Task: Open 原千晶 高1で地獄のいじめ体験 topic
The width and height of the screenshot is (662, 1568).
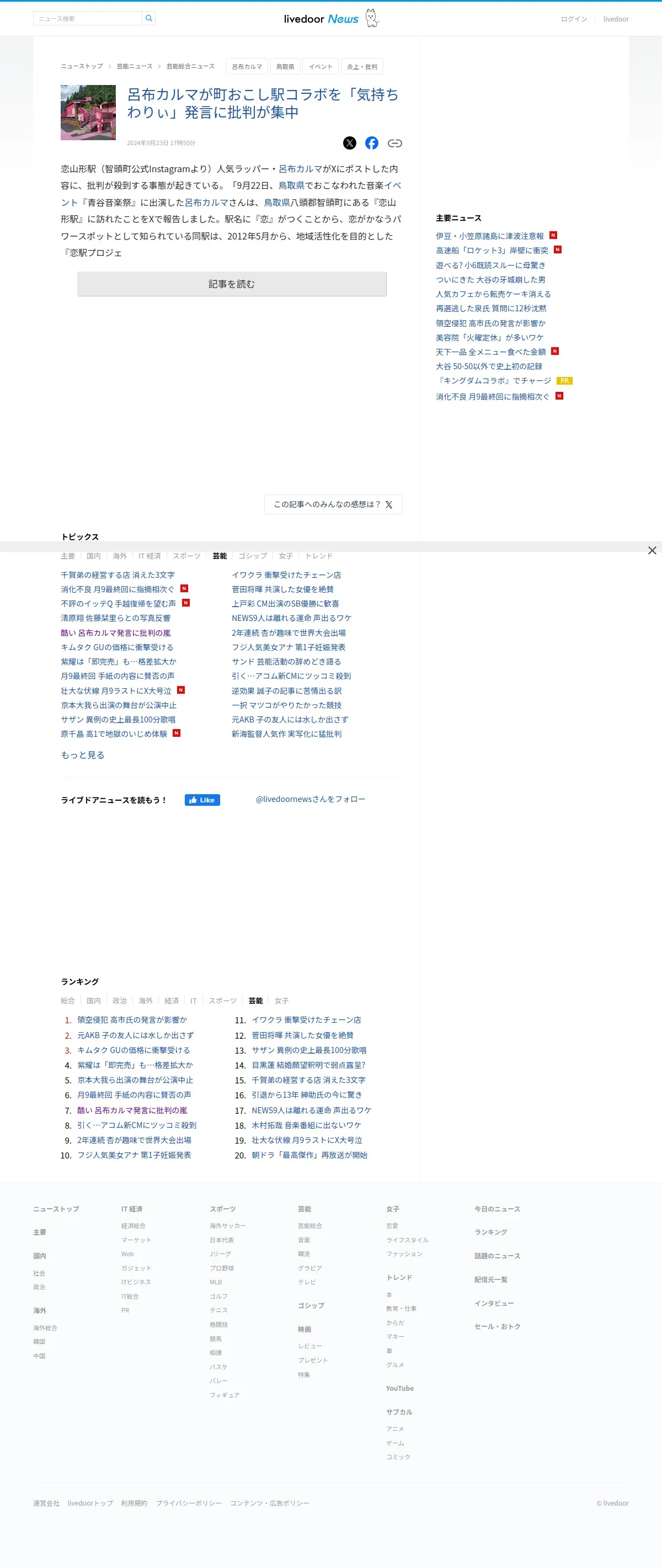Action: (114, 734)
